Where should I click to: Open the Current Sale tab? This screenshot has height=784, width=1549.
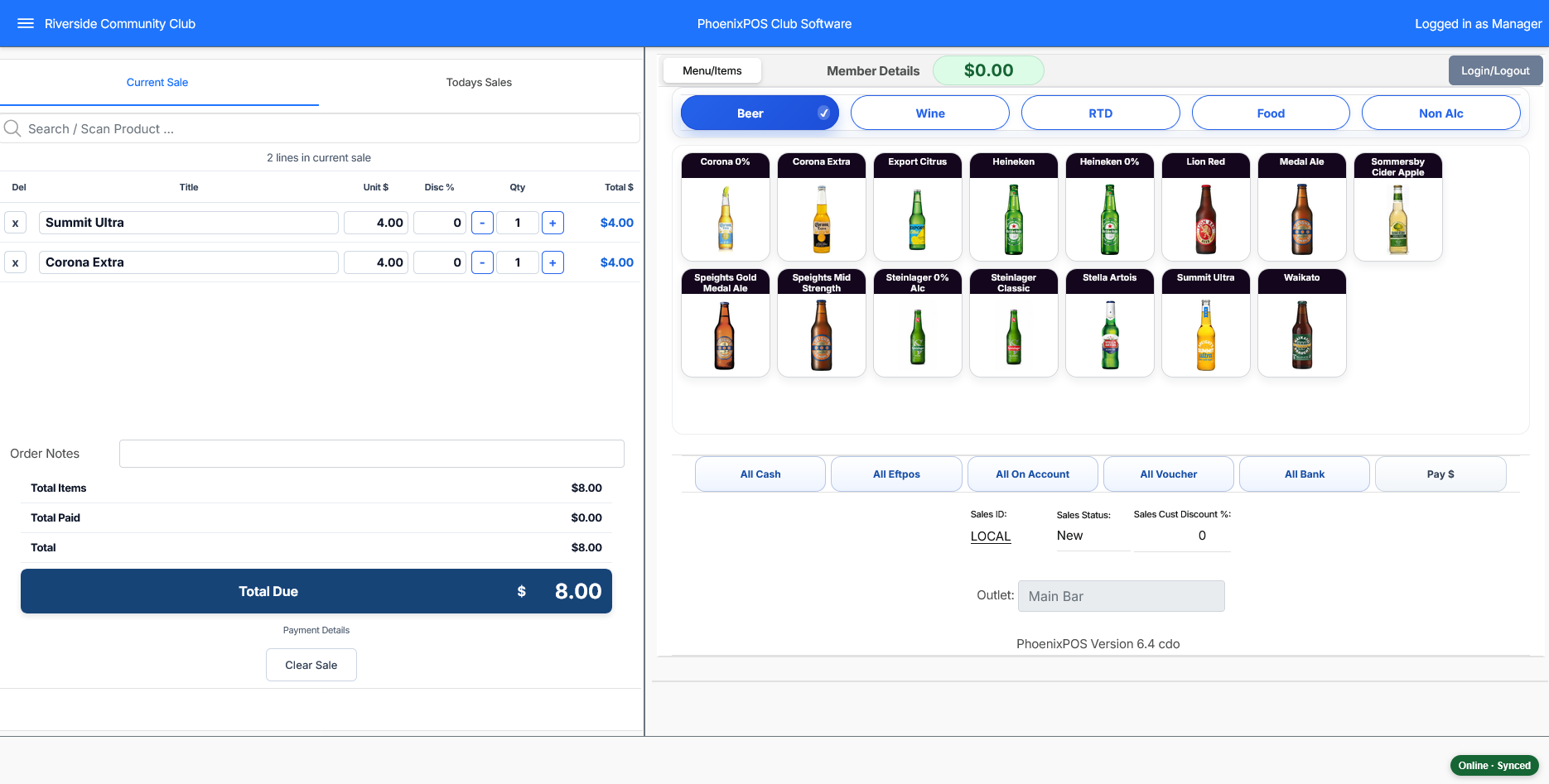(157, 82)
